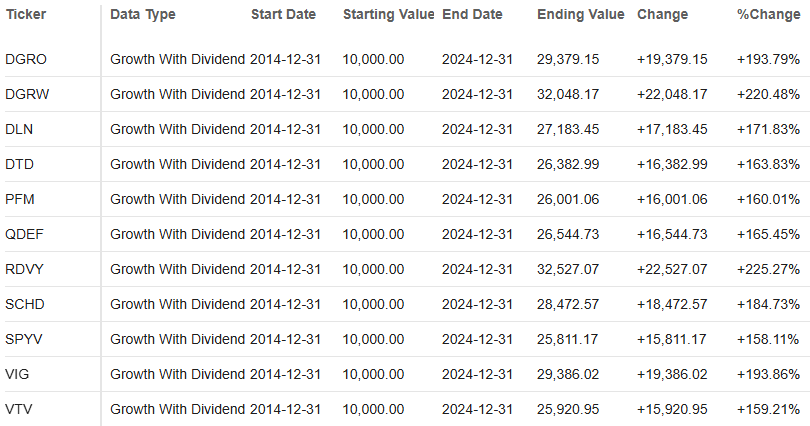Screen dimensions: 810x426
Task: Click the Ending Value column header
Action: 580,15
